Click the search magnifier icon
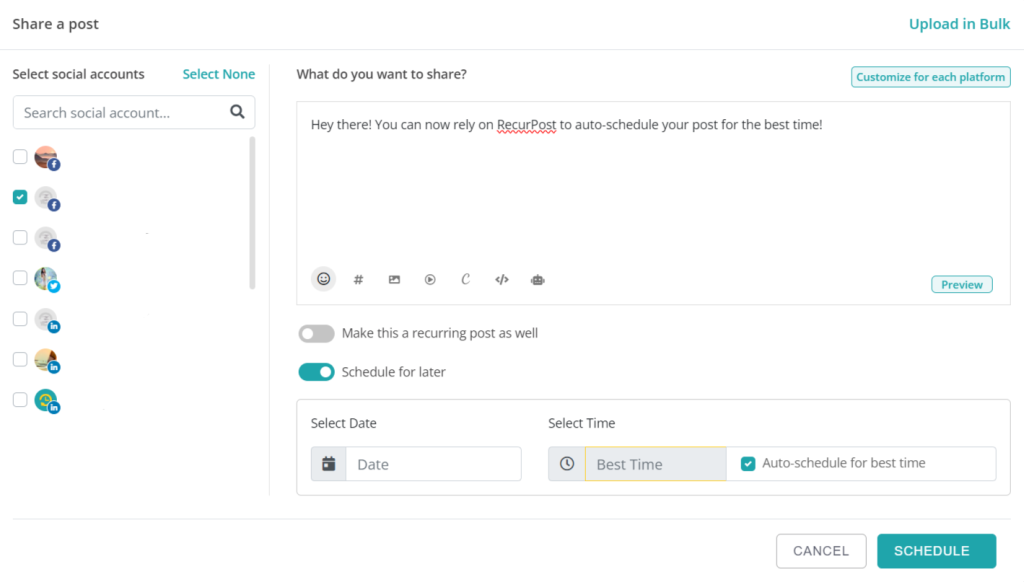 click(237, 112)
